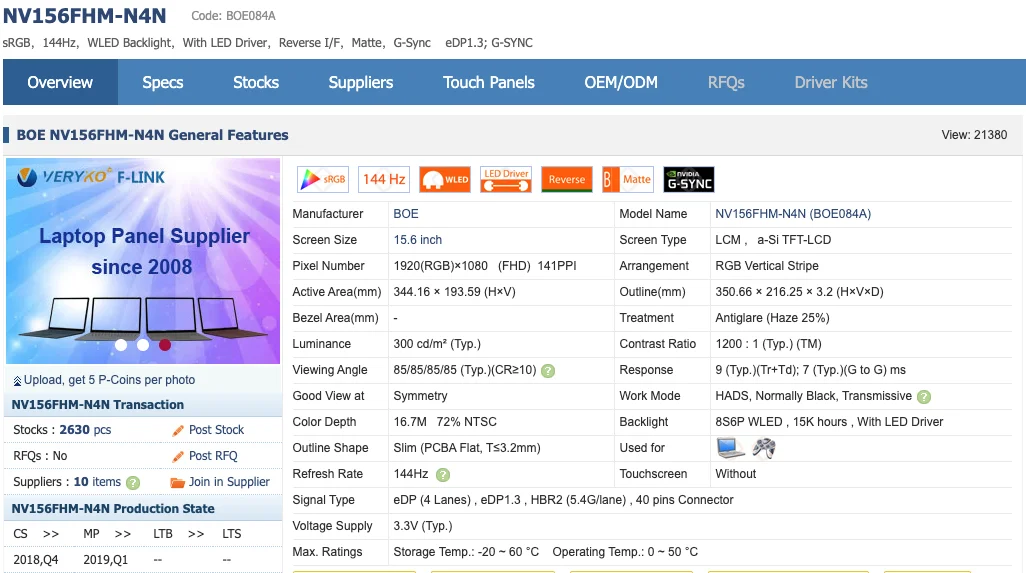Viewport: 1026px width, 573px height.
Task: Open the RFQs tab
Action: click(726, 82)
